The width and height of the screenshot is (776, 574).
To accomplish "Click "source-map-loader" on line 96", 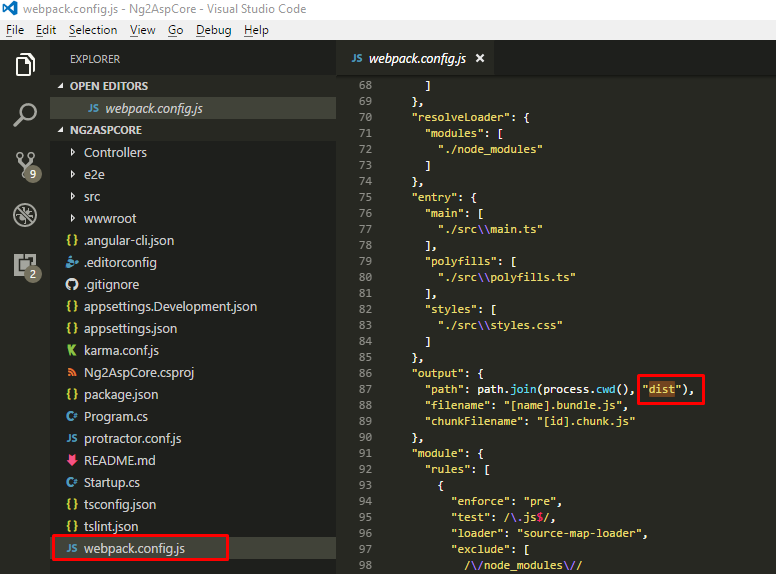I will point(579,533).
